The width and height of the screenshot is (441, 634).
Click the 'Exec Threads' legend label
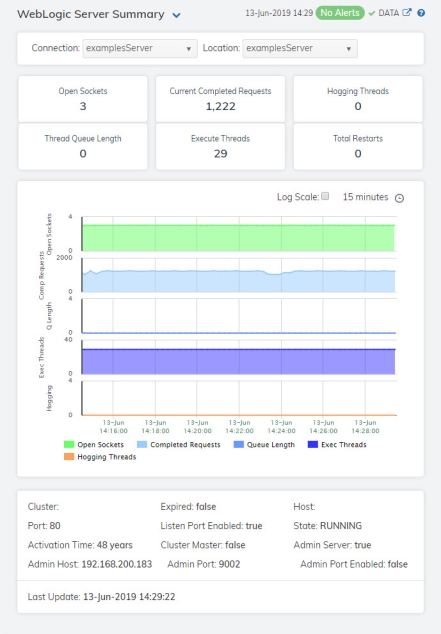(x=344, y=444)
